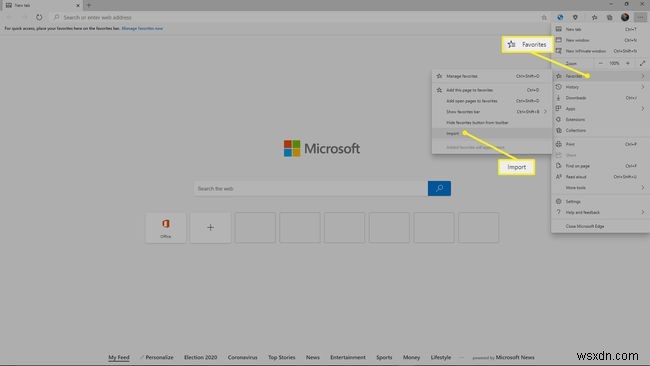Image resolution: width=650 pixels, height=366 pixels.
Task: Open the user profile avatar
Action: 625,17
